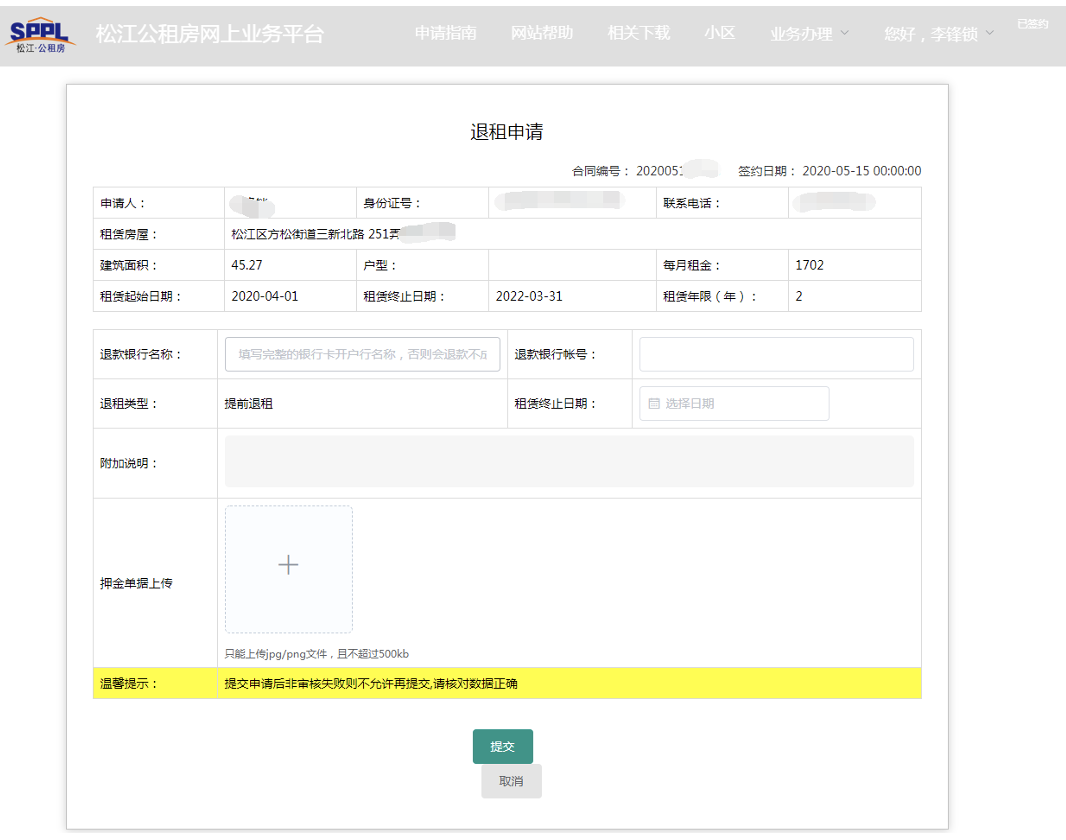Click the yellow 温馨提示 notice row
The height and width of the screenshot is (840, 1066).
coord(507,684)
